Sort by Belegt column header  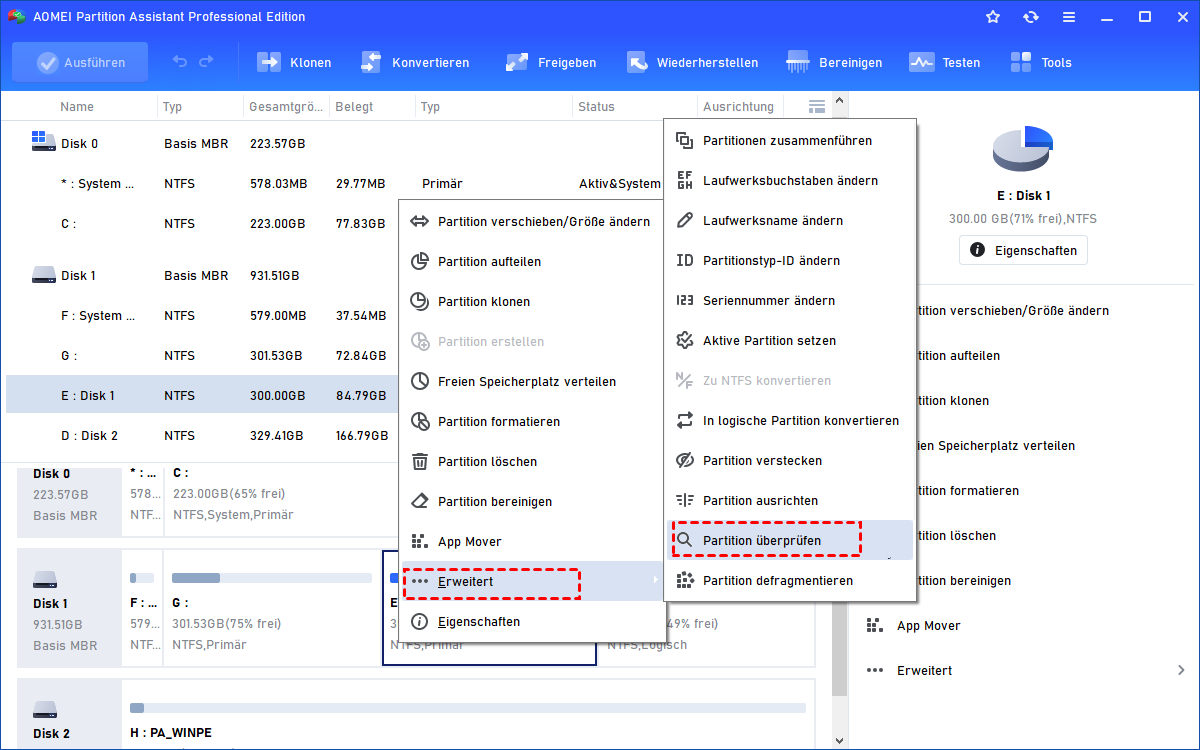pyautogui.click(x=372, y=107)
